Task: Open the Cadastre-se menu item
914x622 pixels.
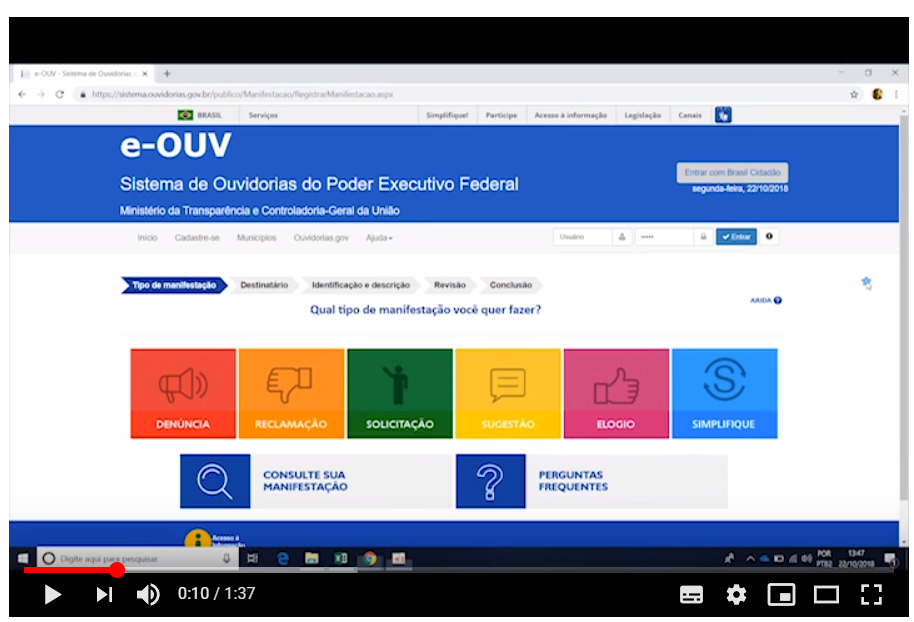Action: pos(197,238)
